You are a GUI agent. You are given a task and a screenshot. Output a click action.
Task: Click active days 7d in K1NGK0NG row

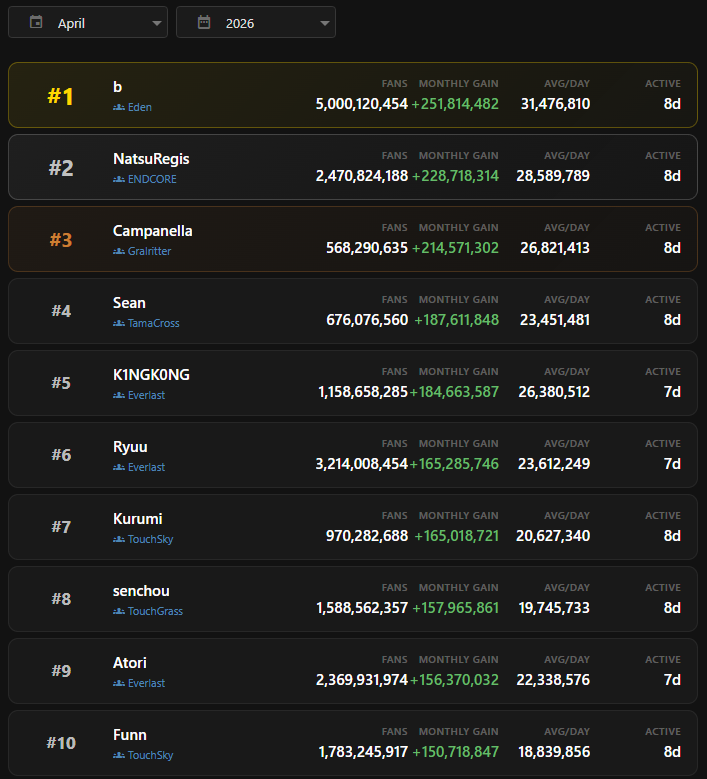pos(672,392)
